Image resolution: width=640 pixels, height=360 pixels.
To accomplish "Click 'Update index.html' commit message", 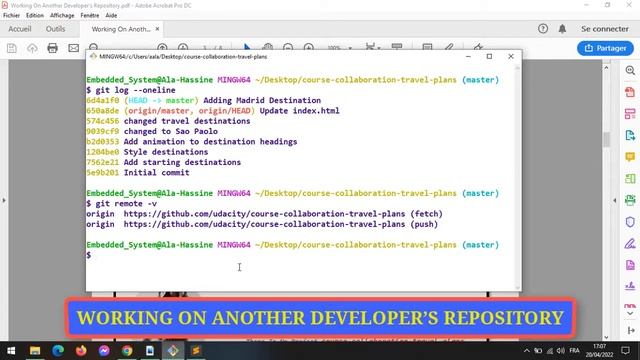I will 299,111.
